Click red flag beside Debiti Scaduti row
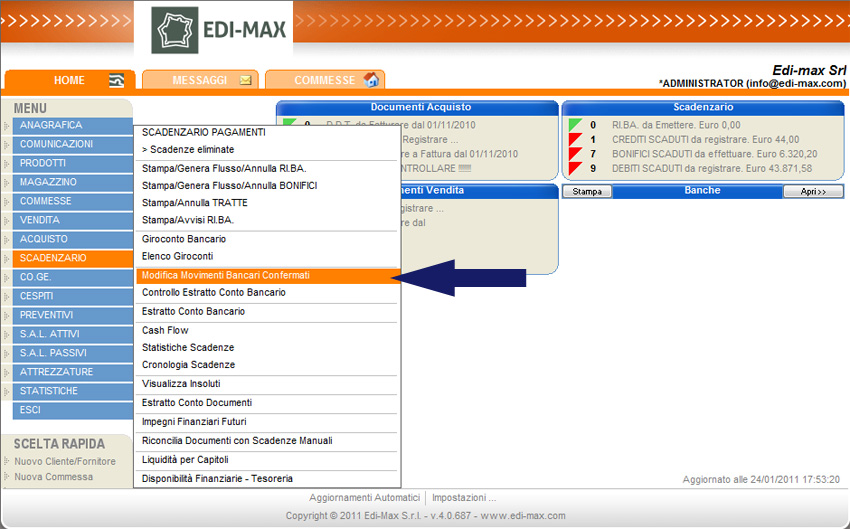850x529 pixels. 575,168
